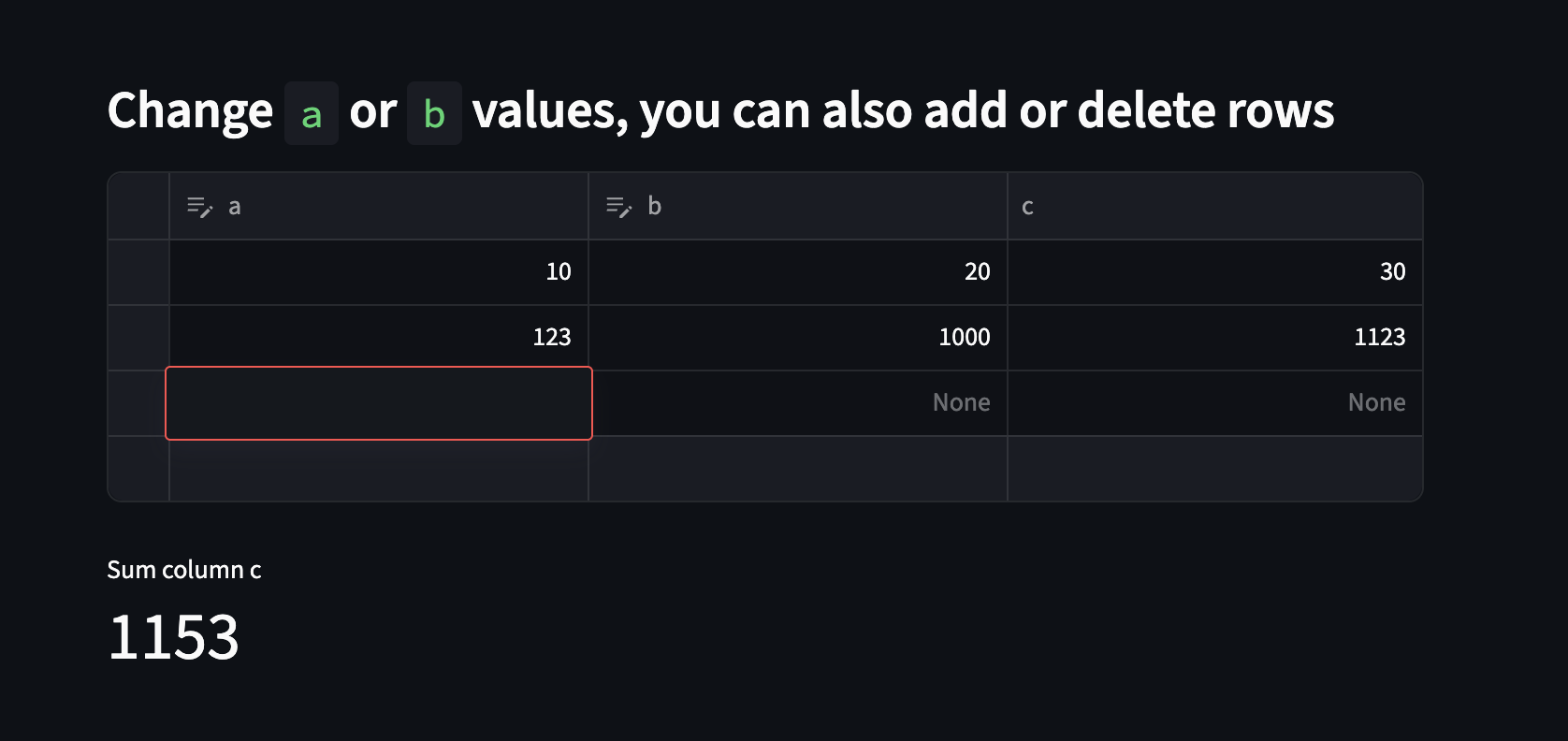Tick the row selector of the empty third row
The height and width of the screenshot is (741, 1568).
pos(138,403)
